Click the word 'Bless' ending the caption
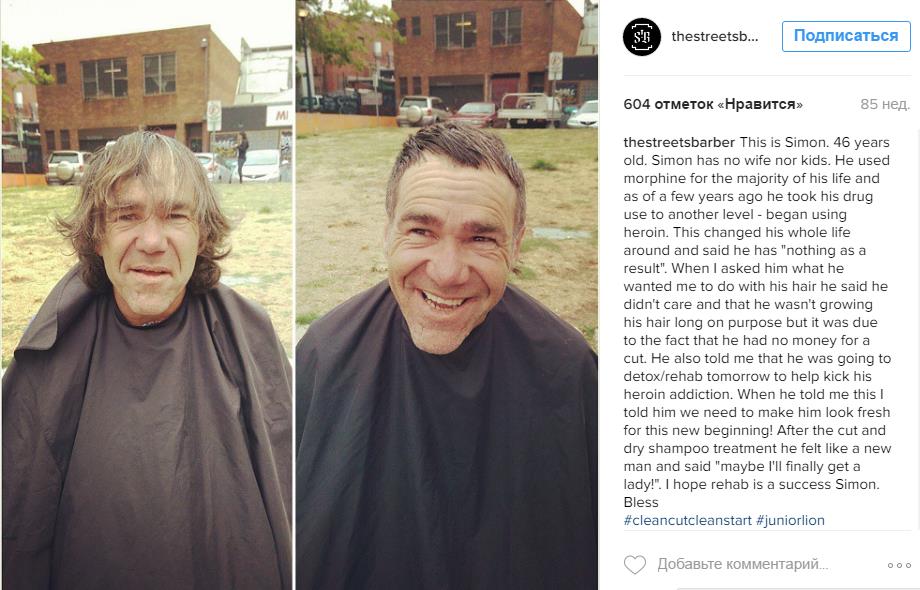The width and height of the screenshot is (920, 590). (x=641, y=503)
